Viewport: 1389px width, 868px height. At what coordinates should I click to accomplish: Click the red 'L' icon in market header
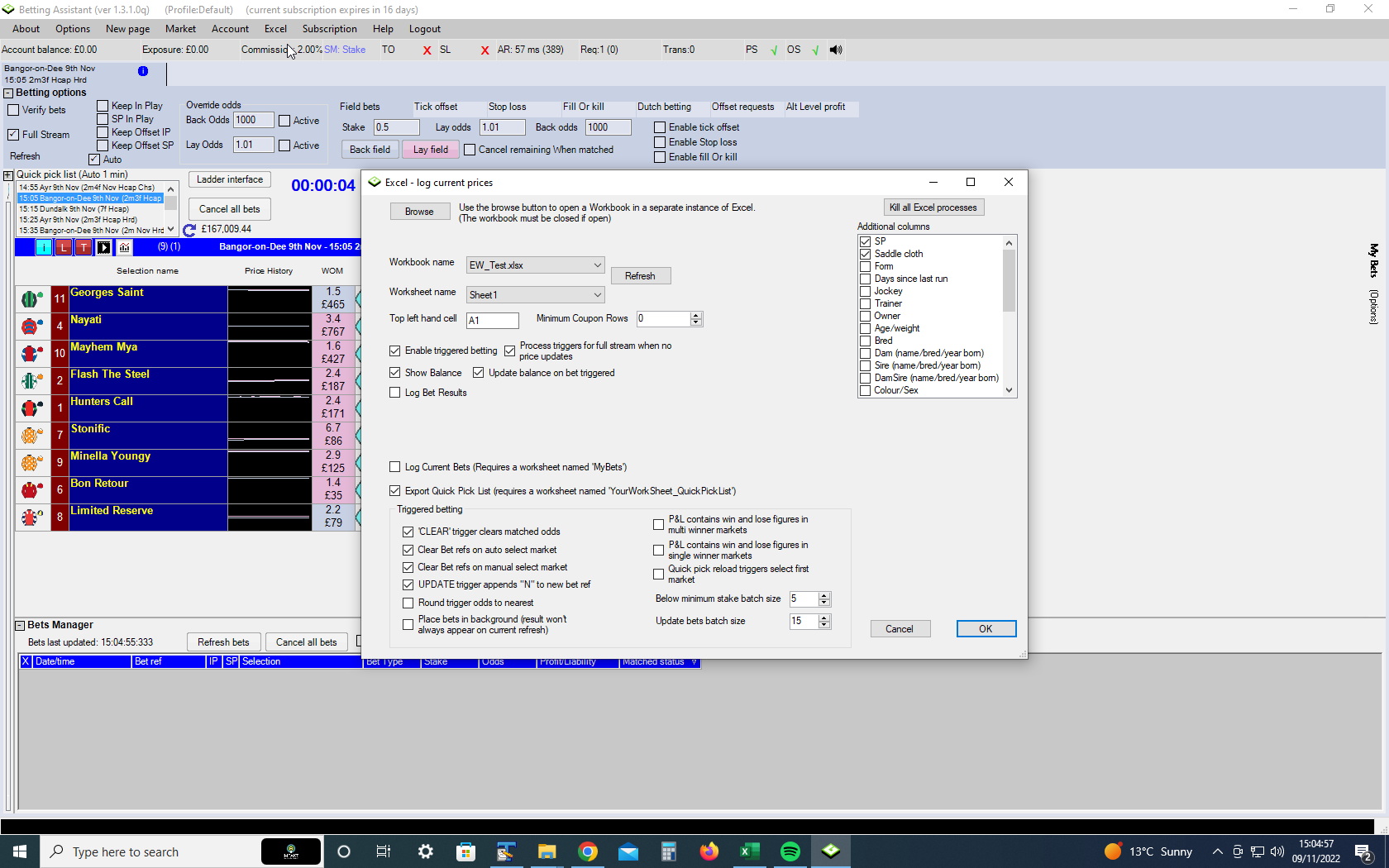64,247
